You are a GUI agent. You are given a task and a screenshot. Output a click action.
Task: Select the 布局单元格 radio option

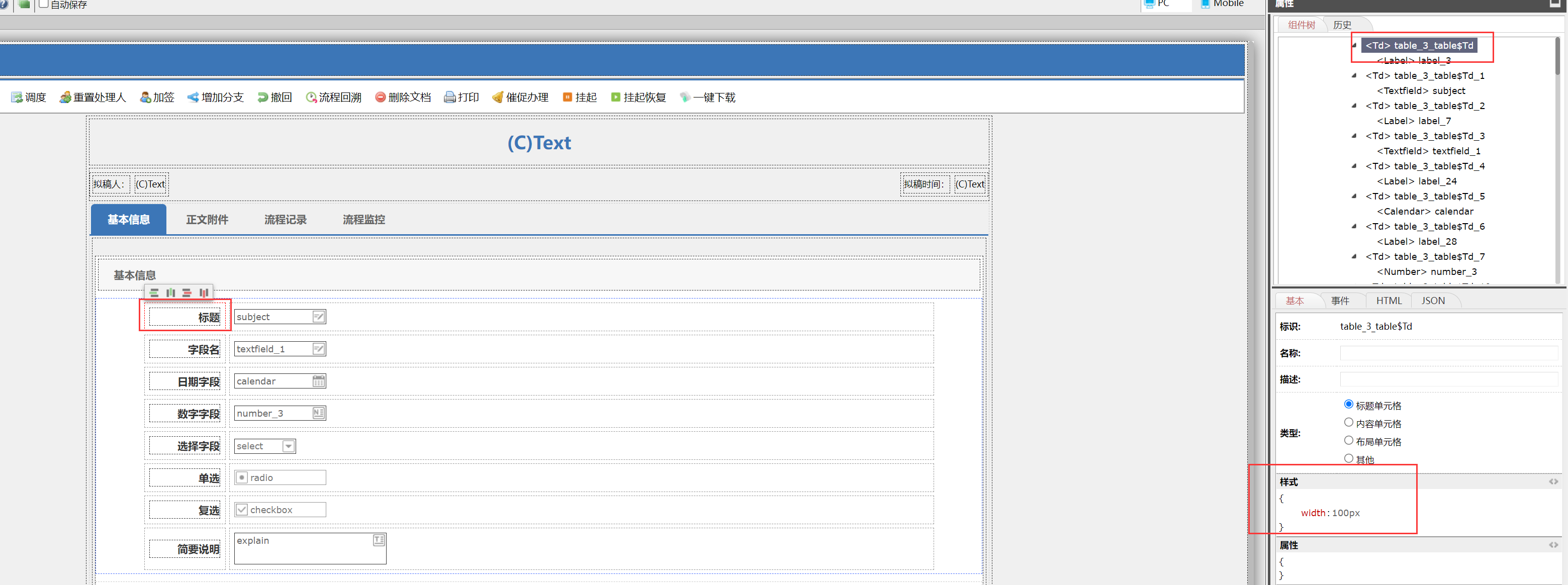point(1348,440)
